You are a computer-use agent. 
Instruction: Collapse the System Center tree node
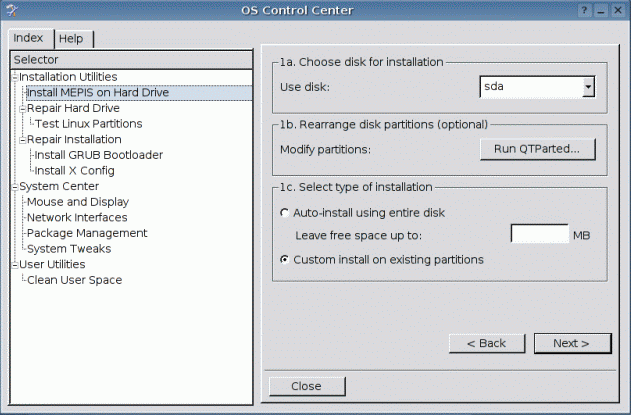click(x=15, y=187)
